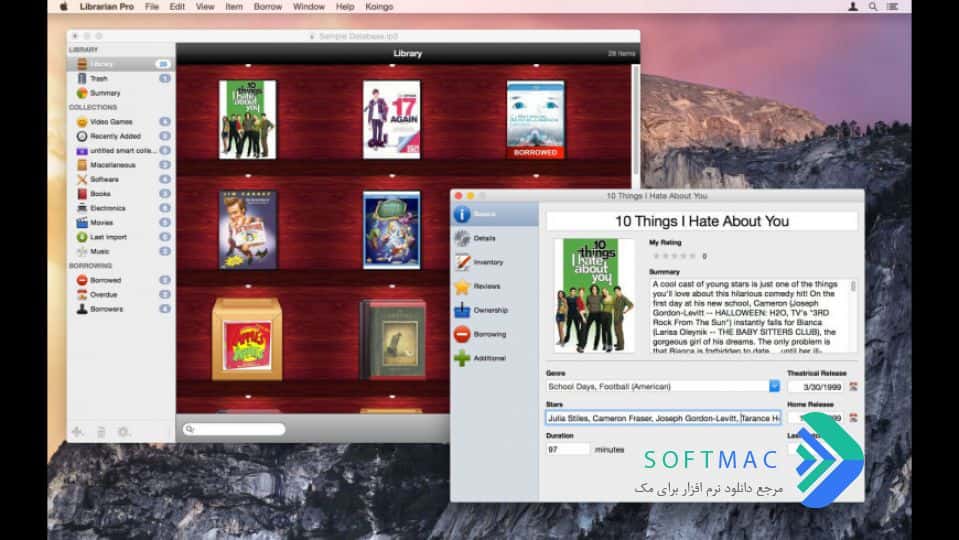This screenshot has height=540, width=959.
Task: Click the delete button below the sidebar
Action: (101, 432)
